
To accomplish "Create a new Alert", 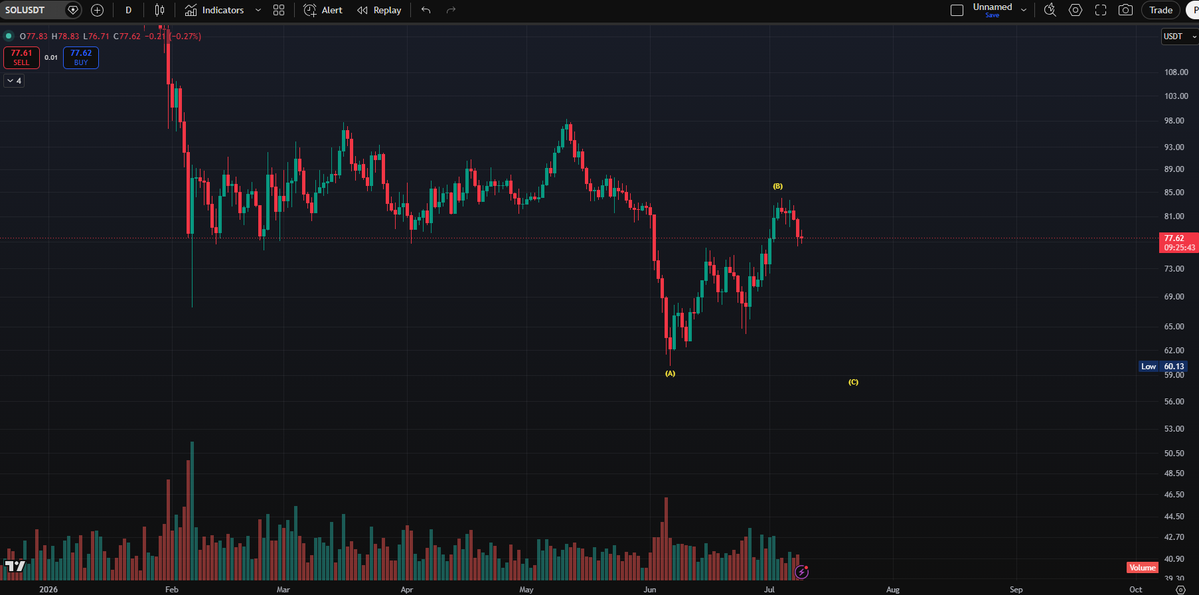I will 323,11.
